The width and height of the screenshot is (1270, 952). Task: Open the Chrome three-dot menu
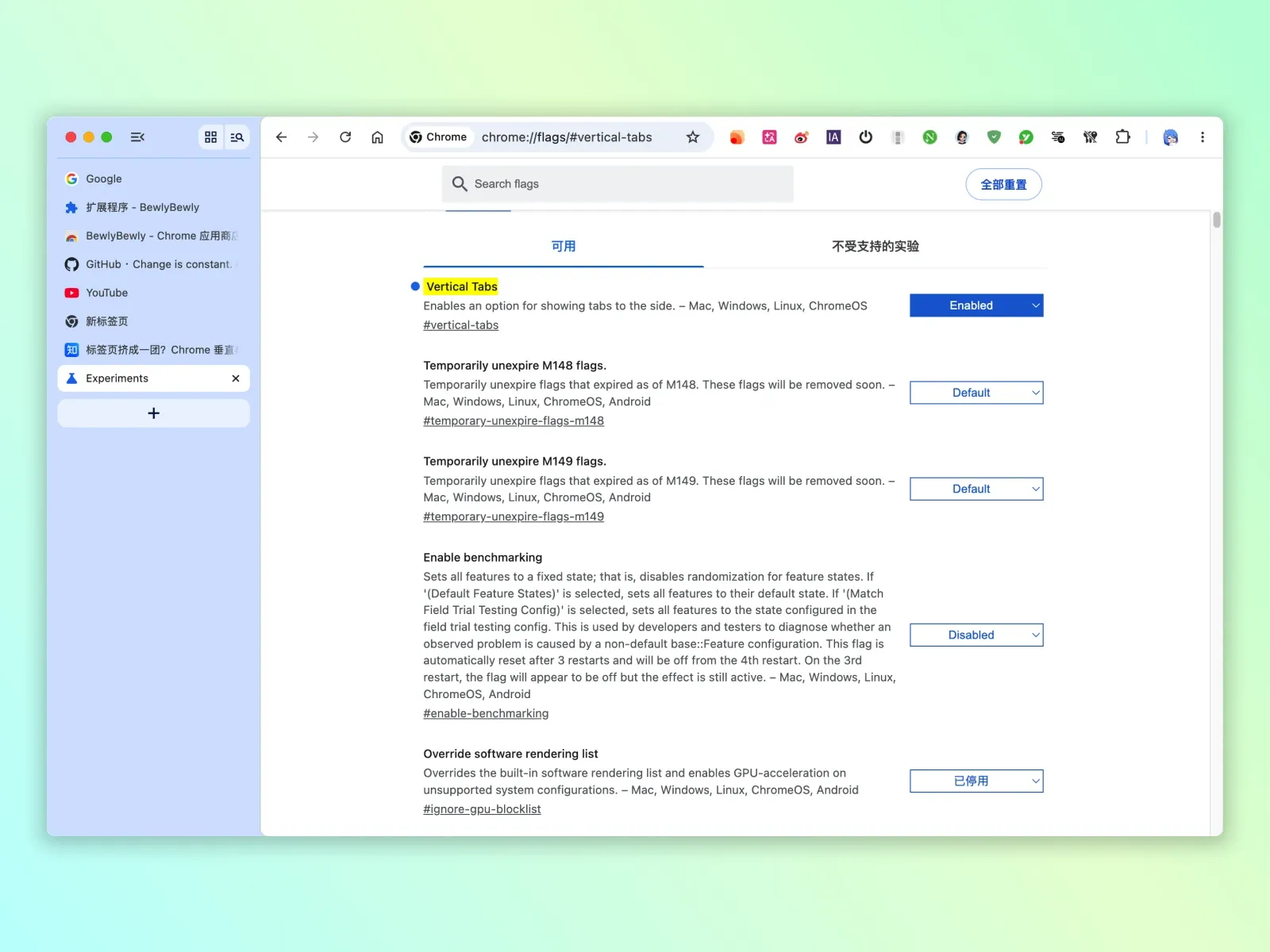pos(1203,137)
